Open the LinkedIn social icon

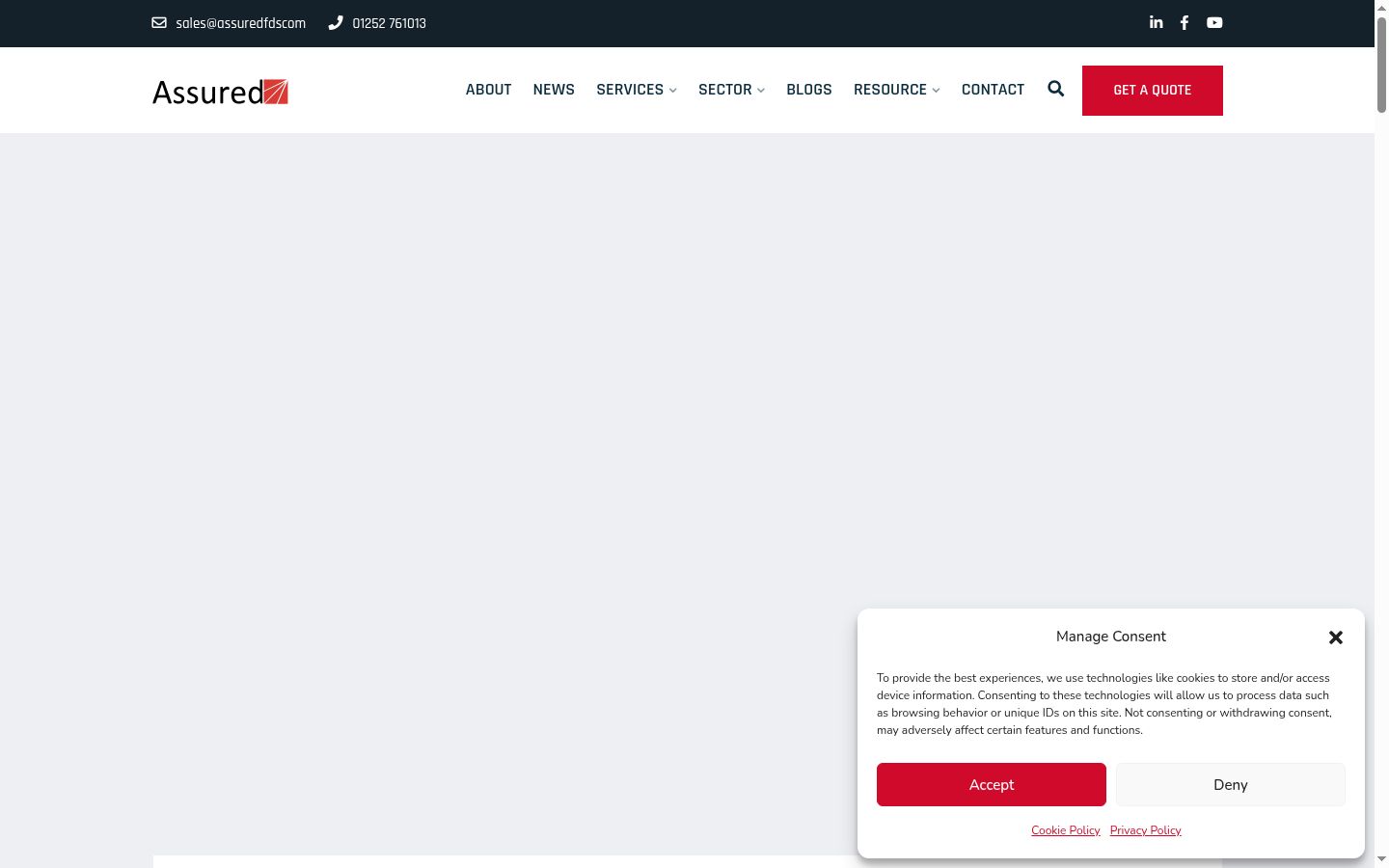coord(1156,22)
